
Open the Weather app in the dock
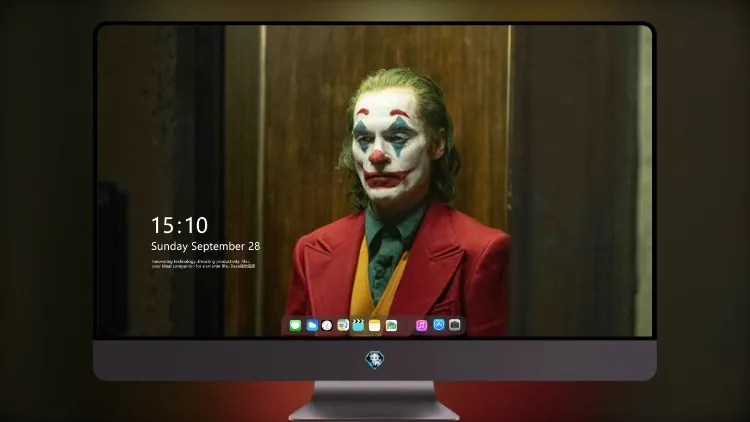click(312, 325)
